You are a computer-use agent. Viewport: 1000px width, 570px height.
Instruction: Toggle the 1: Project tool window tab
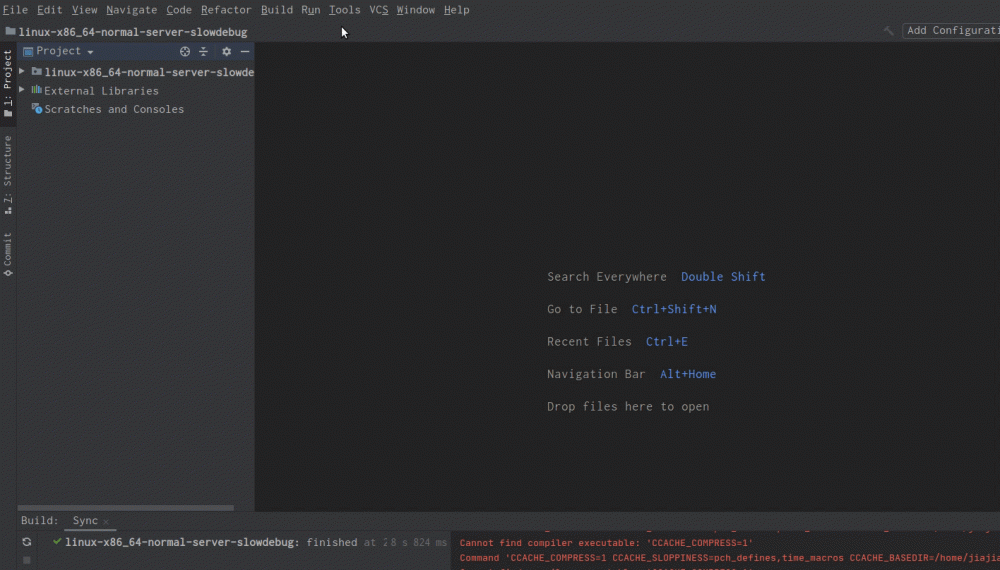pos(8,83)
